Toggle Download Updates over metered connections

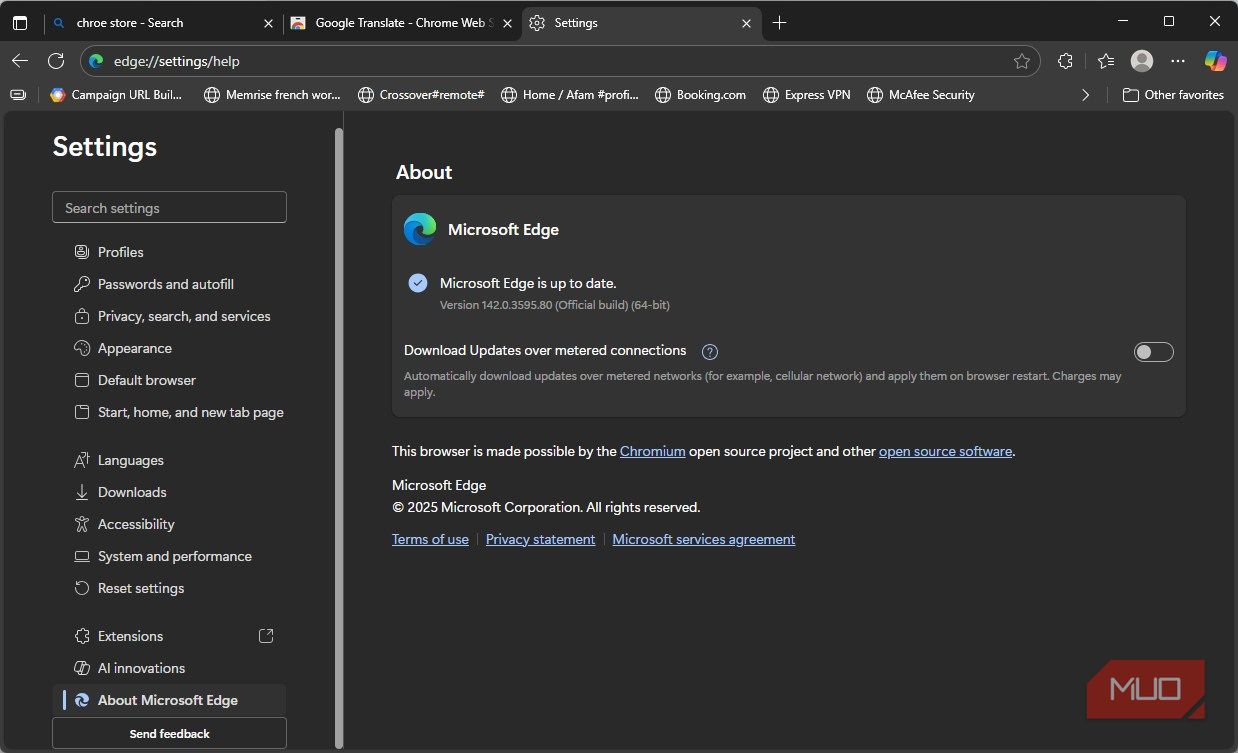coord(1154,352)
